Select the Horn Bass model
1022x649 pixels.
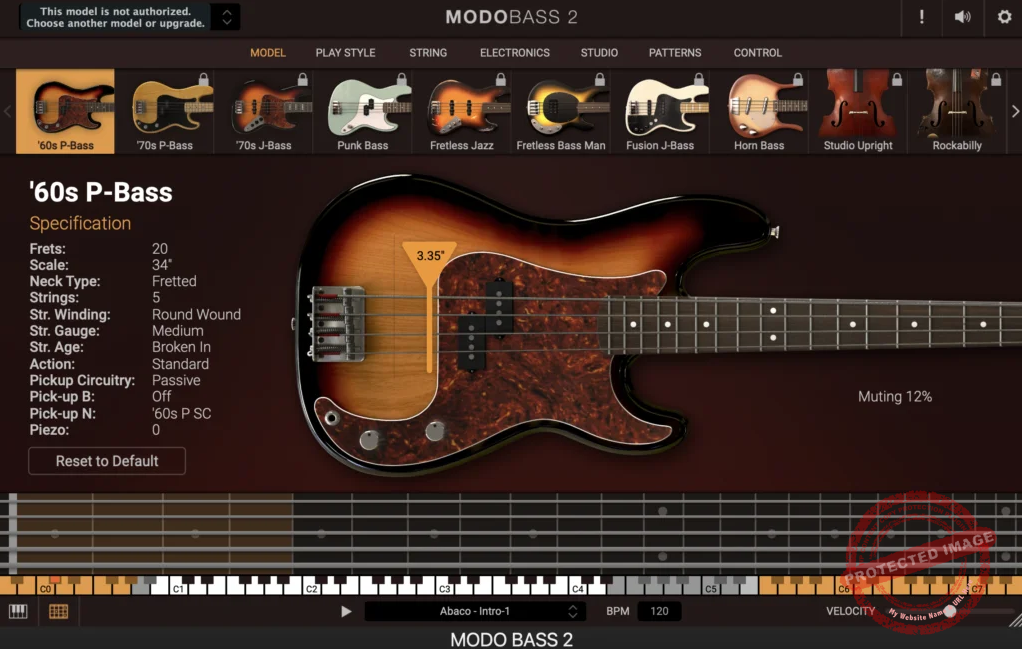(759, 111)
